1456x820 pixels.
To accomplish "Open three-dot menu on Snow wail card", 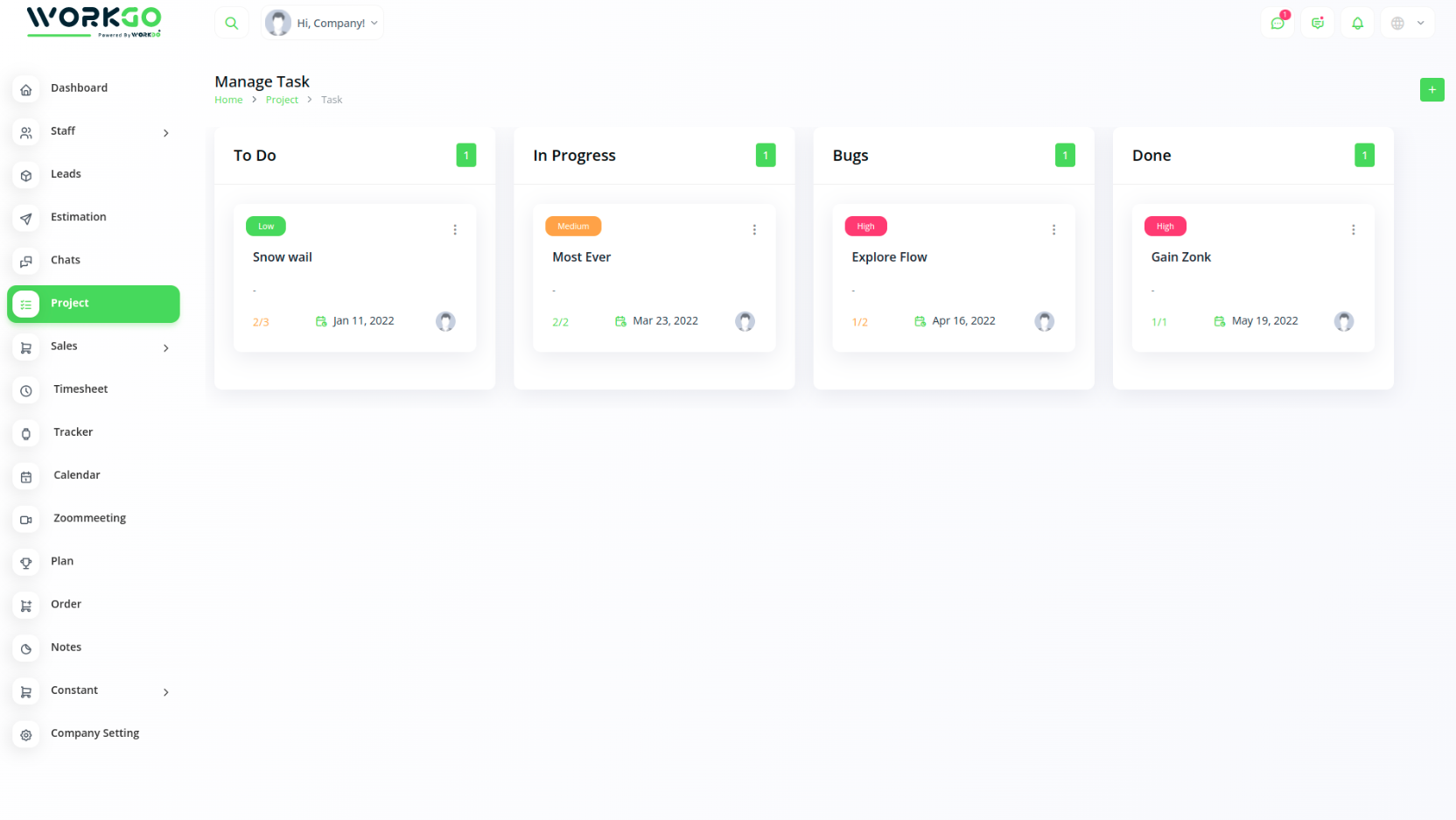I will (x=455, y=230).
